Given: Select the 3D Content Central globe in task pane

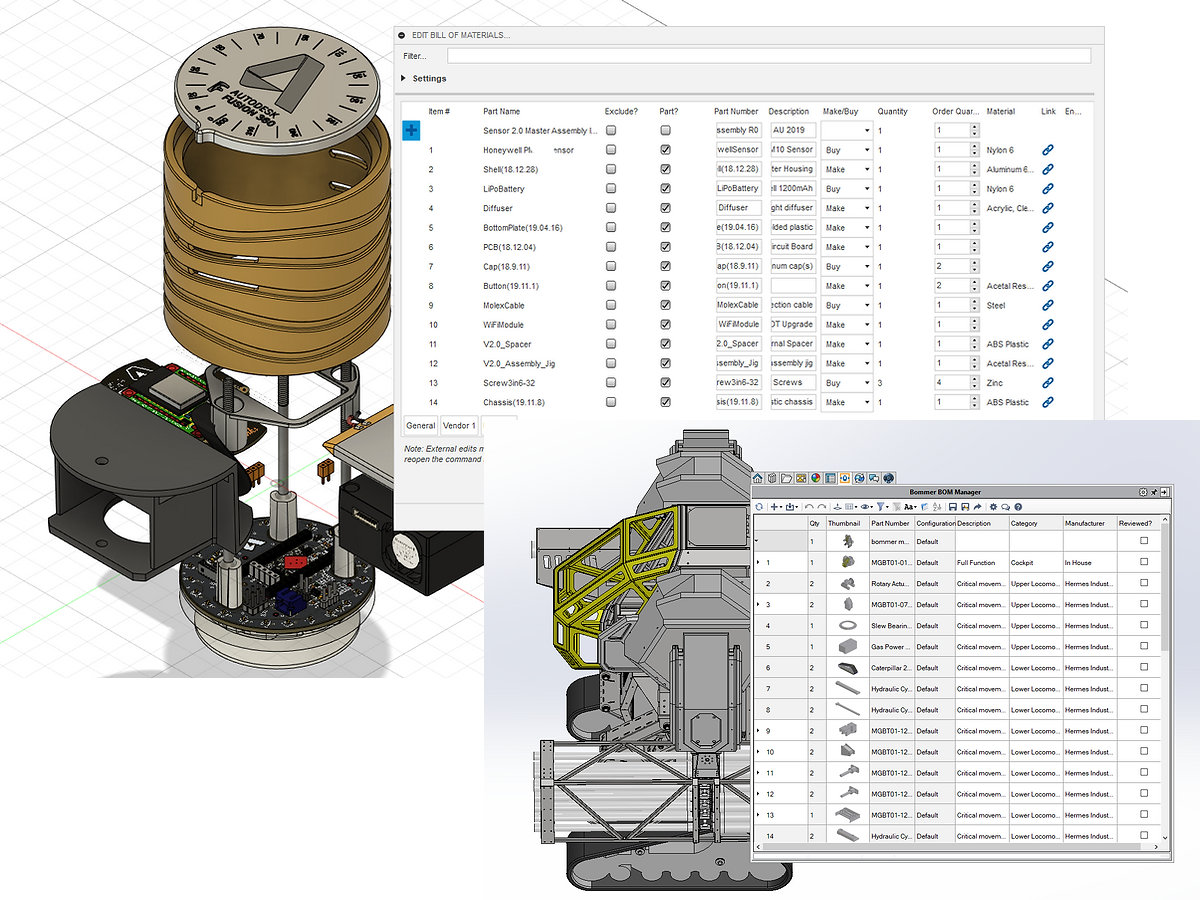Looking at the screenshot, I should (x=816, y=478).
